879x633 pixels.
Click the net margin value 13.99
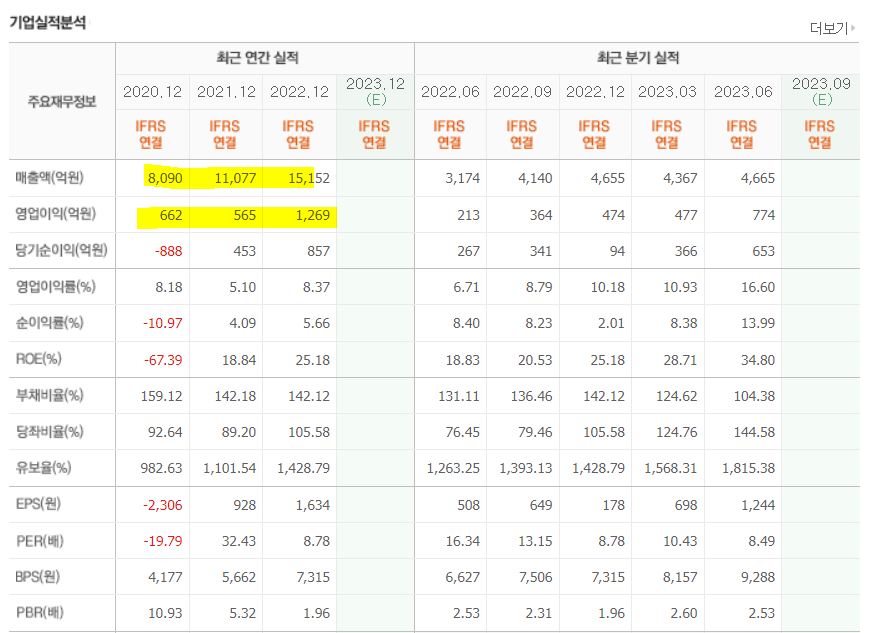(758, 324)
